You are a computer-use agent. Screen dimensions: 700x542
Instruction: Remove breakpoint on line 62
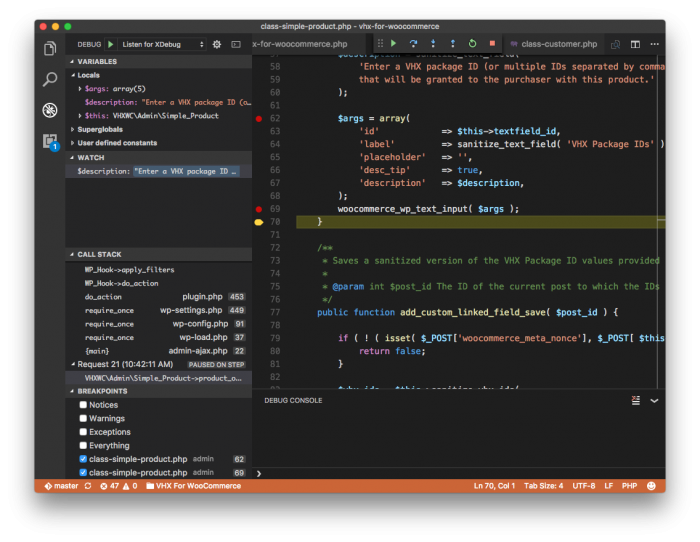pos(258,119)
